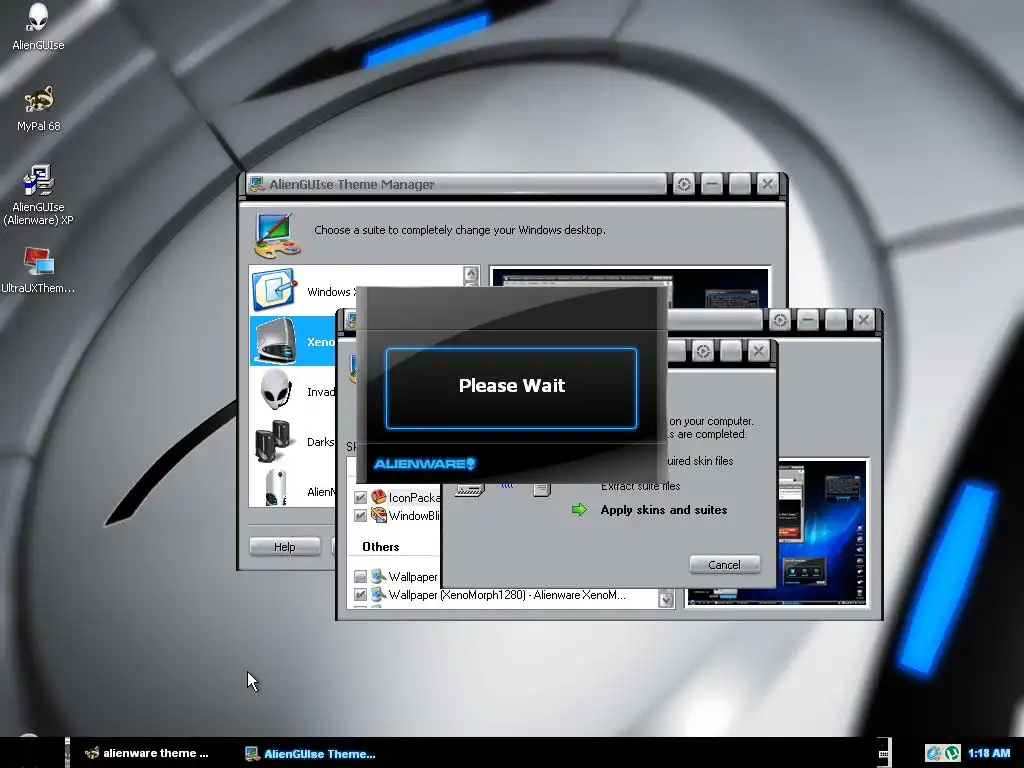Image resolution: width=1024 pixels, height=768 pixels.
Task: Switch to AlienGUIse Theme taskbar item
Action: [x=311, y=754]
